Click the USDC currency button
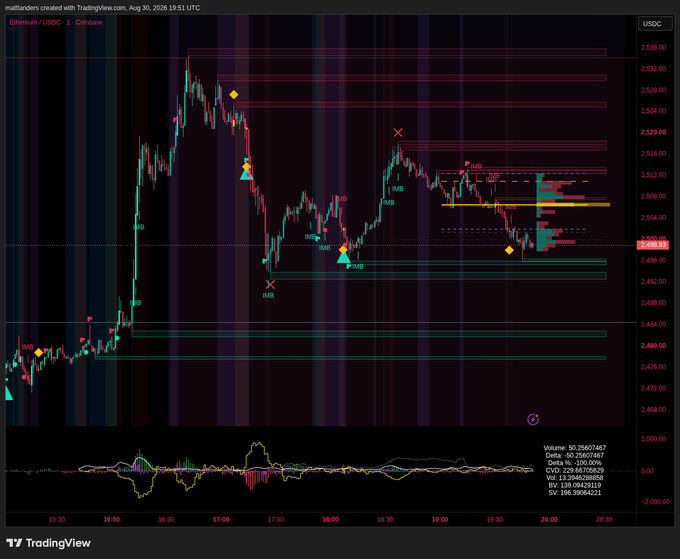 (x=655, y=23)
